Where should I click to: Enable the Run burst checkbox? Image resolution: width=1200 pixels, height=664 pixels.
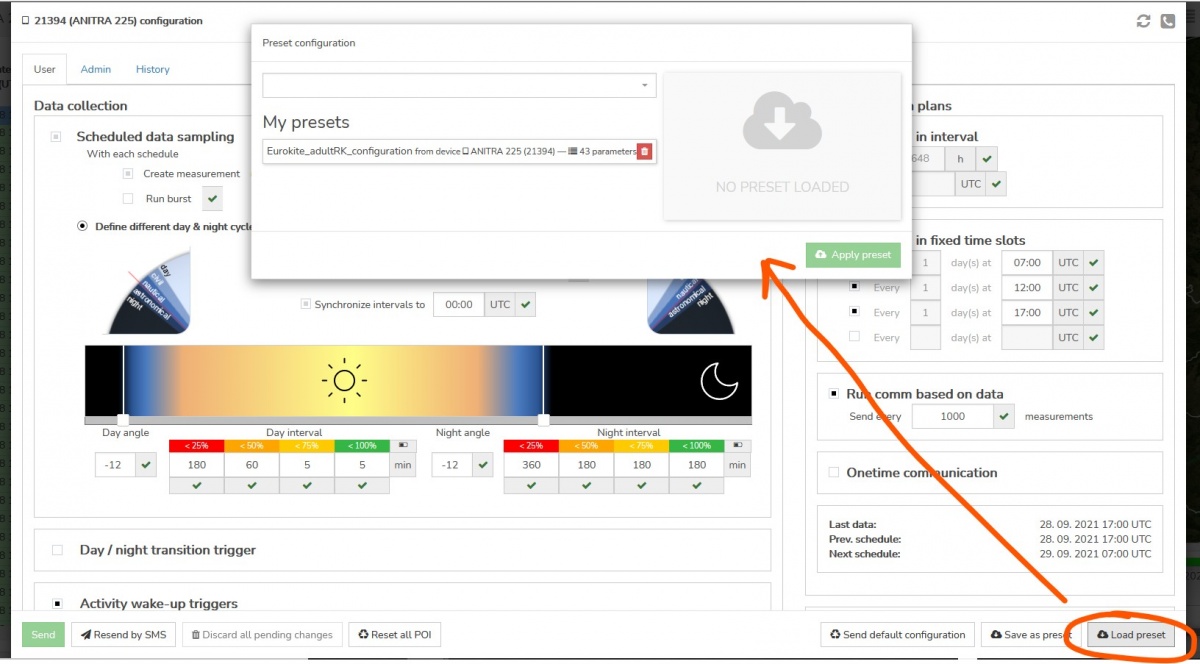pos(127,199)
